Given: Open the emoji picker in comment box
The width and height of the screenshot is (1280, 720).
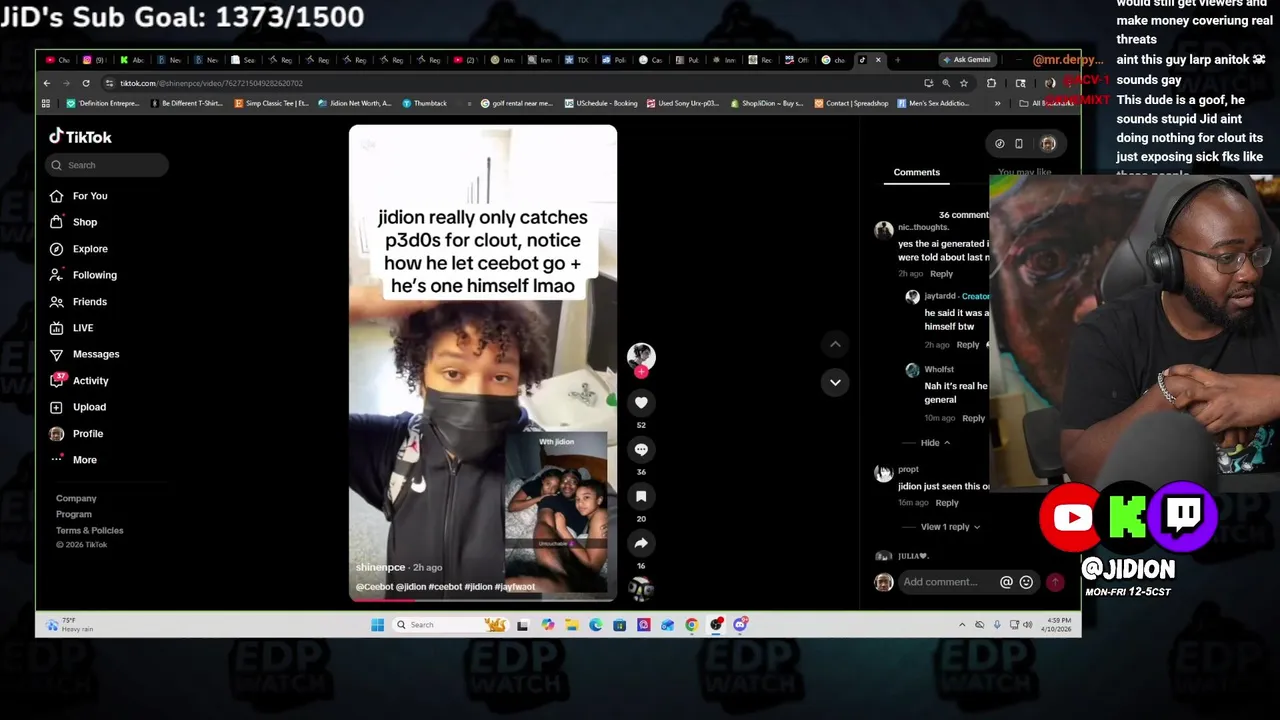Looking at the screenshot, I should click(x=1026, y=582).
